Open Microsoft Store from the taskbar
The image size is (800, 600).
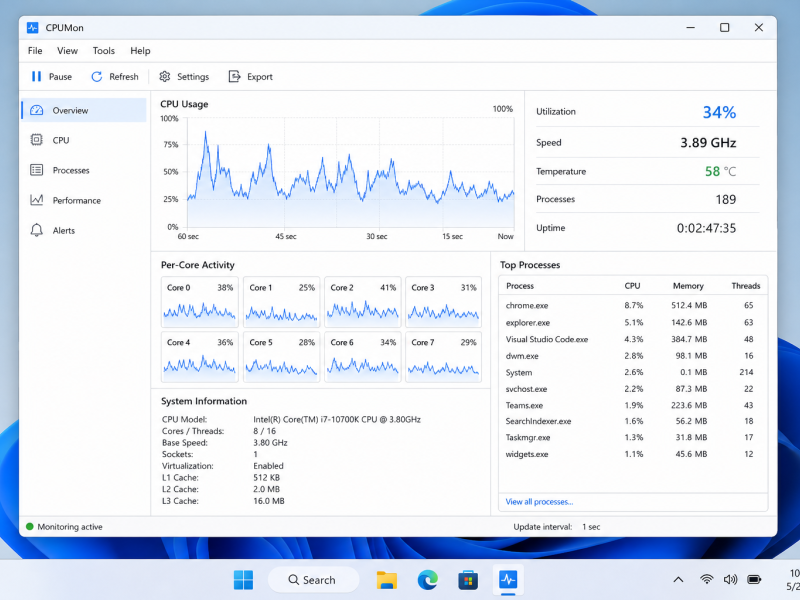468,580
